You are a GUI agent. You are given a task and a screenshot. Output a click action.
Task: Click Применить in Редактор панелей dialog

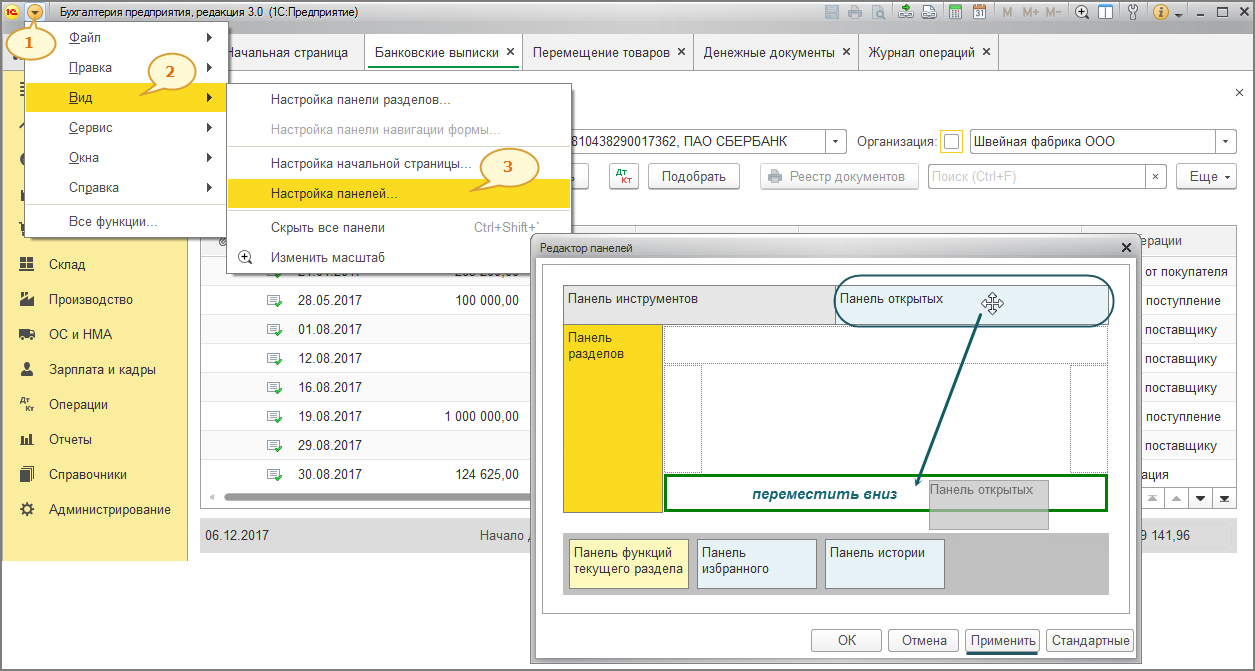pyautogui.click(x=1003, y=641)
